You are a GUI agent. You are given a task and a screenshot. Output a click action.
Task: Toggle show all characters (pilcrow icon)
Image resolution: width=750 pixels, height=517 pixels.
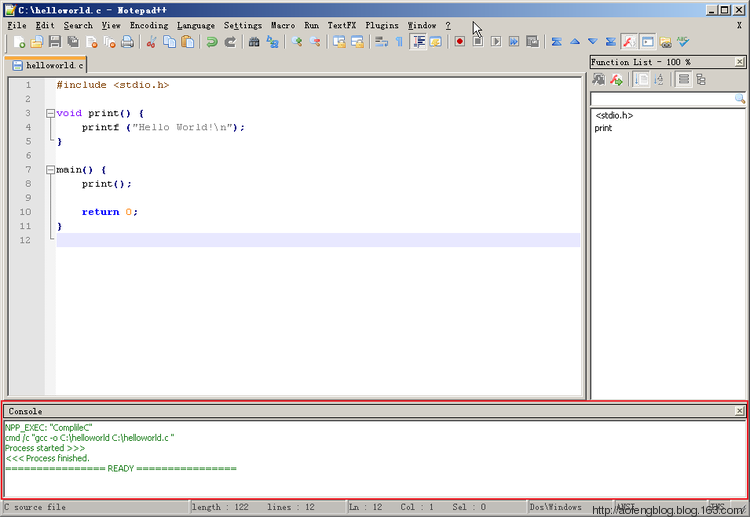click(x=399, y=42)
